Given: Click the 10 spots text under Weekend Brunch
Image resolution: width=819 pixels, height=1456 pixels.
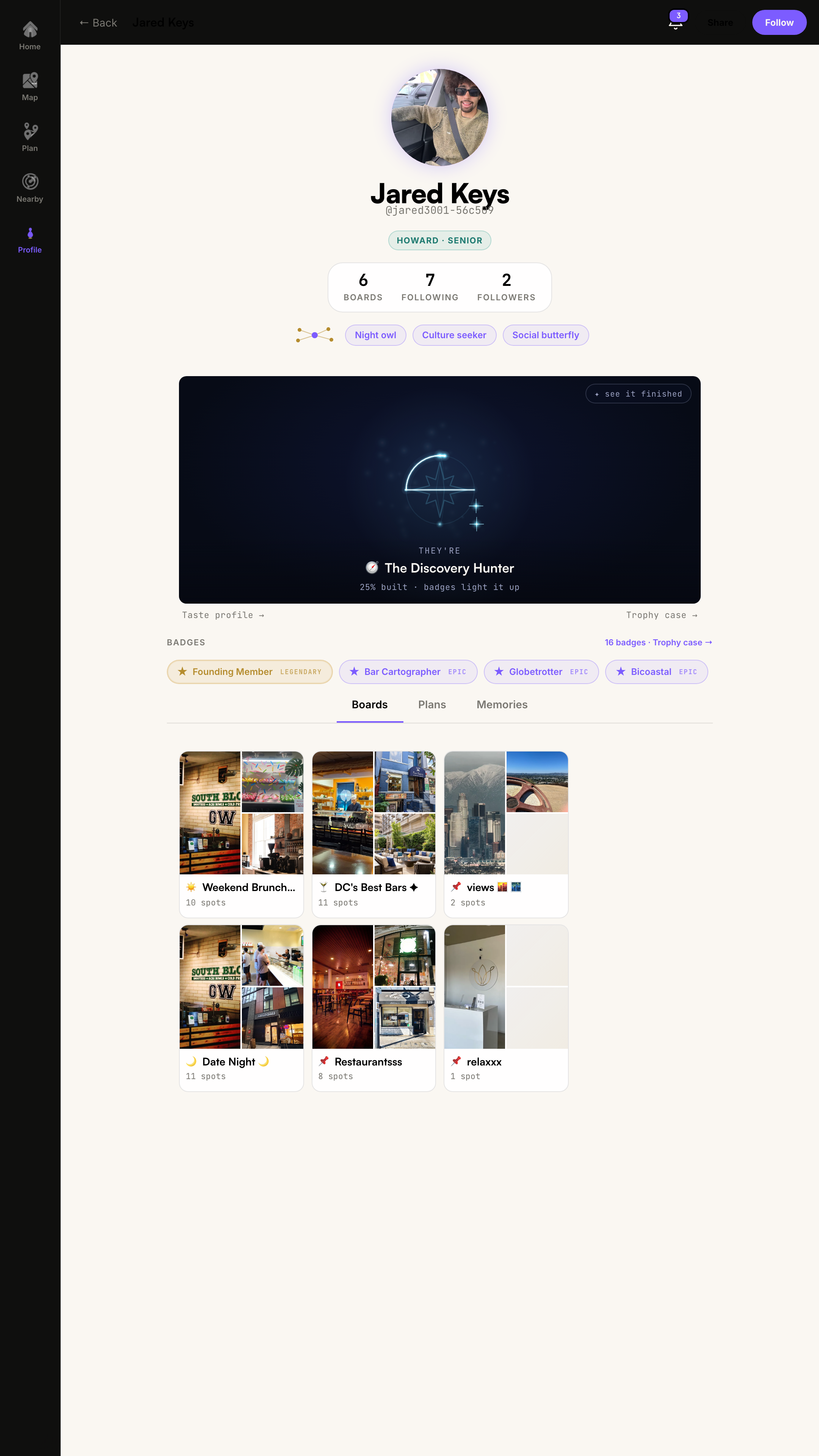Looking at the screenshot, I should coord(206,903).
